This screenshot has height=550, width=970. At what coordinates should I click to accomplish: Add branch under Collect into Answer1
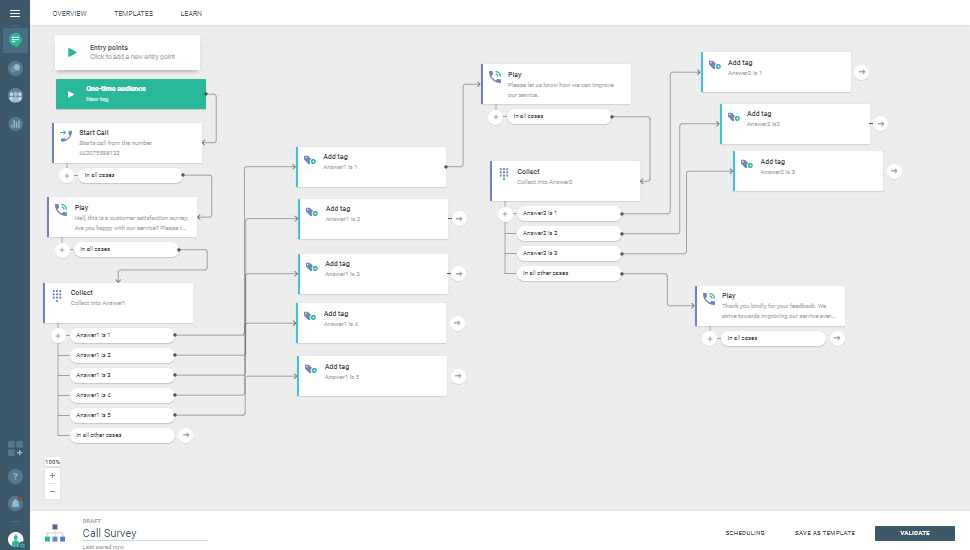[57, 335]
